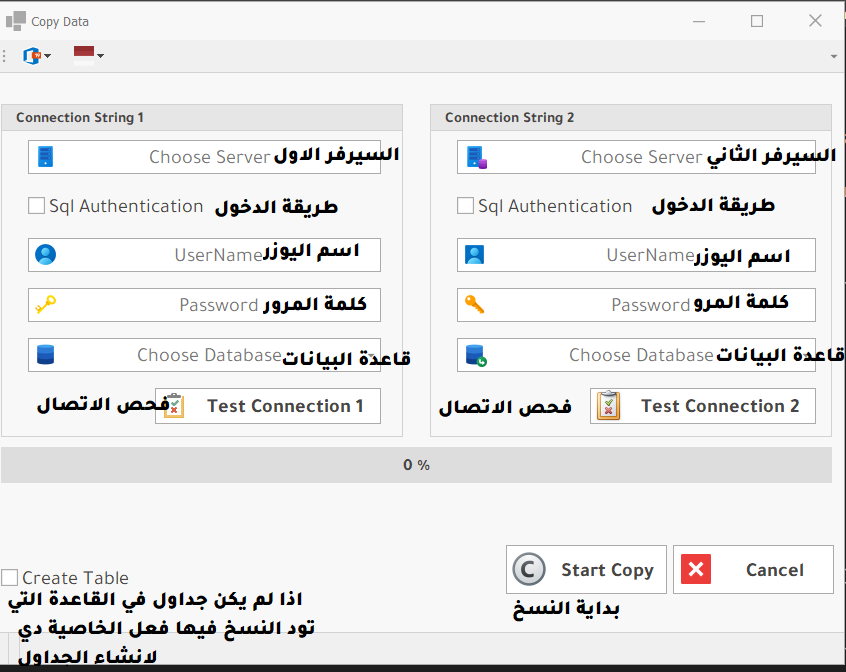Image resolution: width=846 pixels, height=672 pixels.
Task: Enable Sql Authentication for Connection String 1
Action: [x=37, y=206]
